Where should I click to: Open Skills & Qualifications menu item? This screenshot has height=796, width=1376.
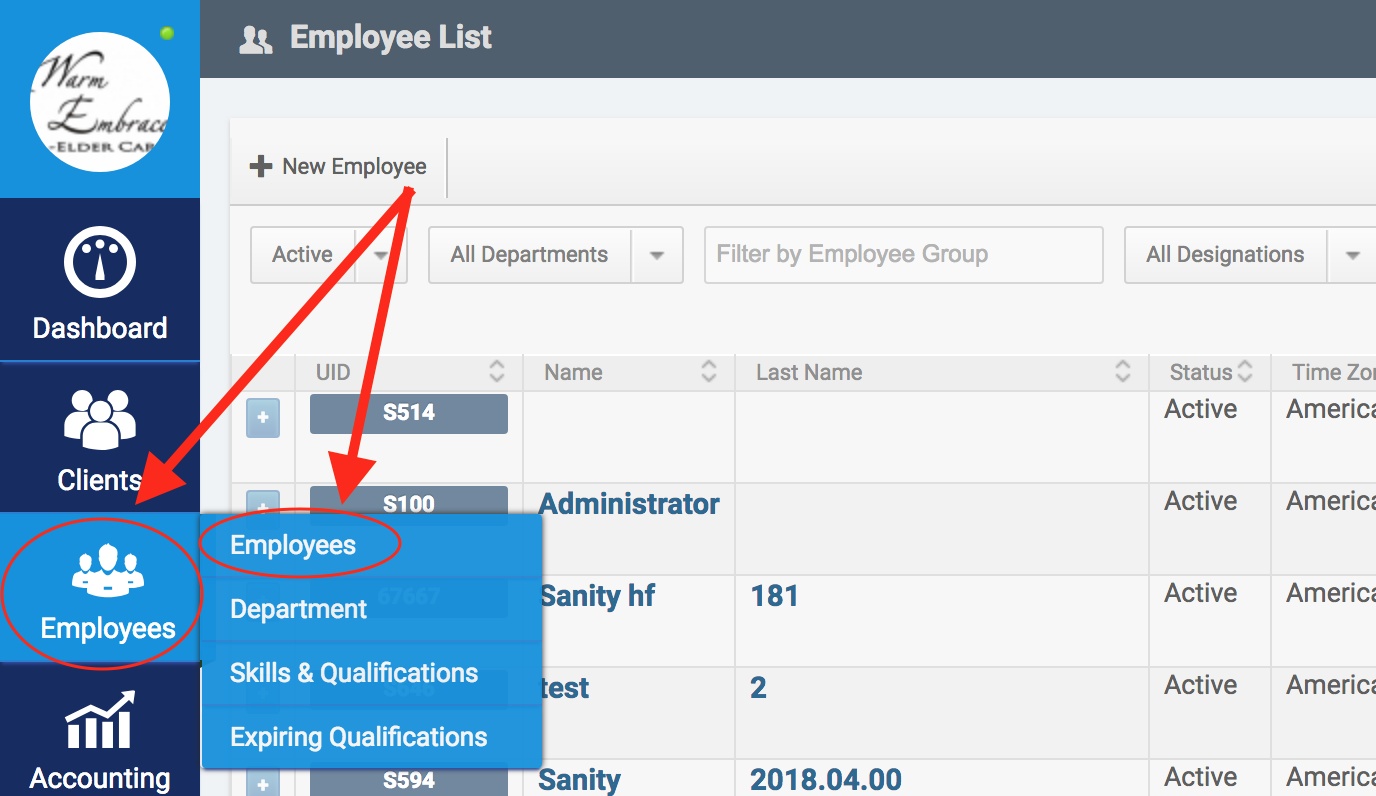pyautogui.click(x=354, y=674)
